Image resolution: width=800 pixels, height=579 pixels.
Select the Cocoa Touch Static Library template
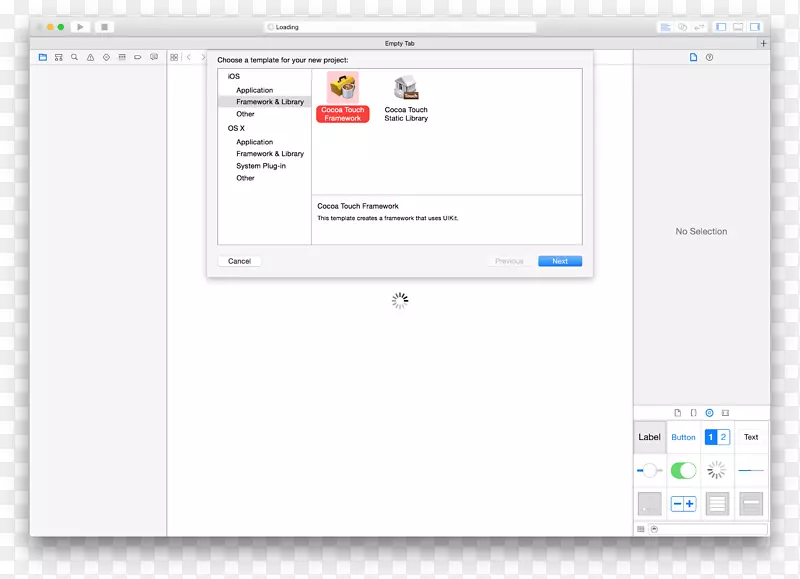point(406,99)
